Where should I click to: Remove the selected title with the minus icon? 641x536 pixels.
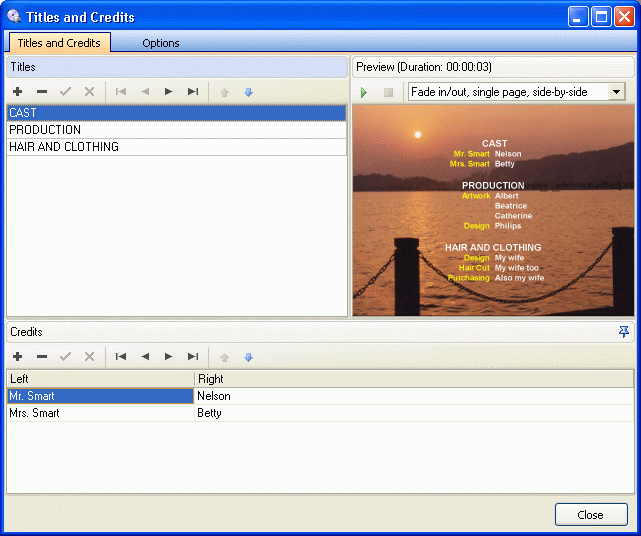[x=42, y=92]
